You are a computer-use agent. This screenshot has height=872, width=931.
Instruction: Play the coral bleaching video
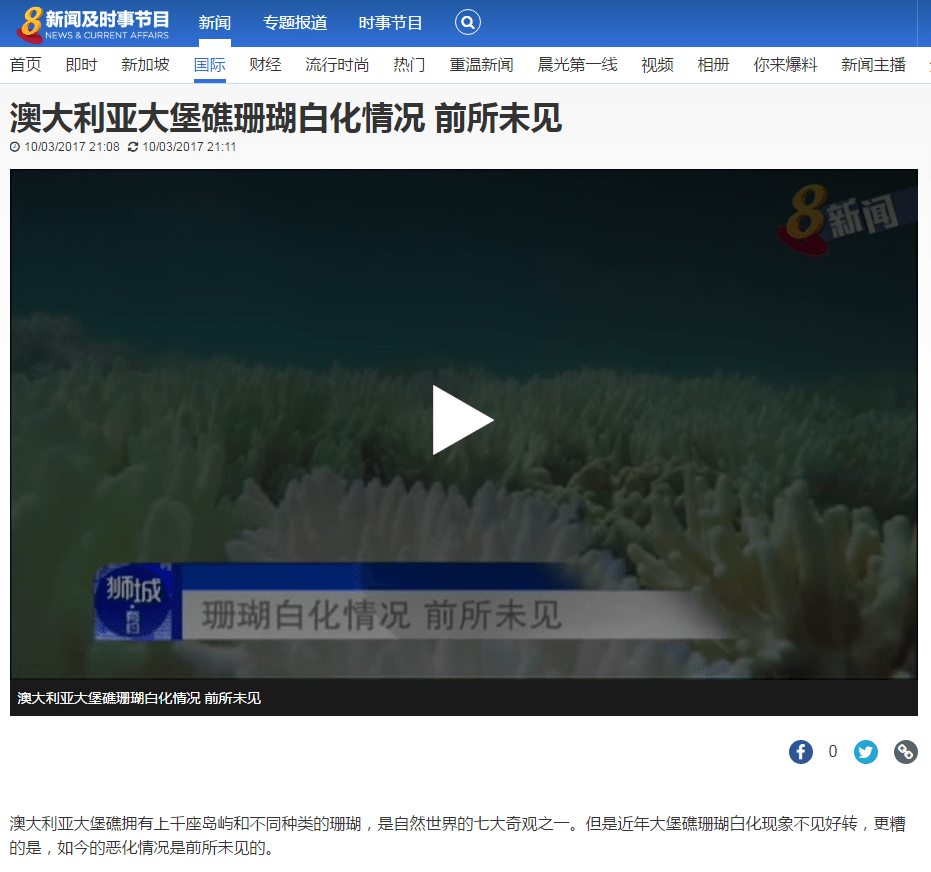pos(463,420)
